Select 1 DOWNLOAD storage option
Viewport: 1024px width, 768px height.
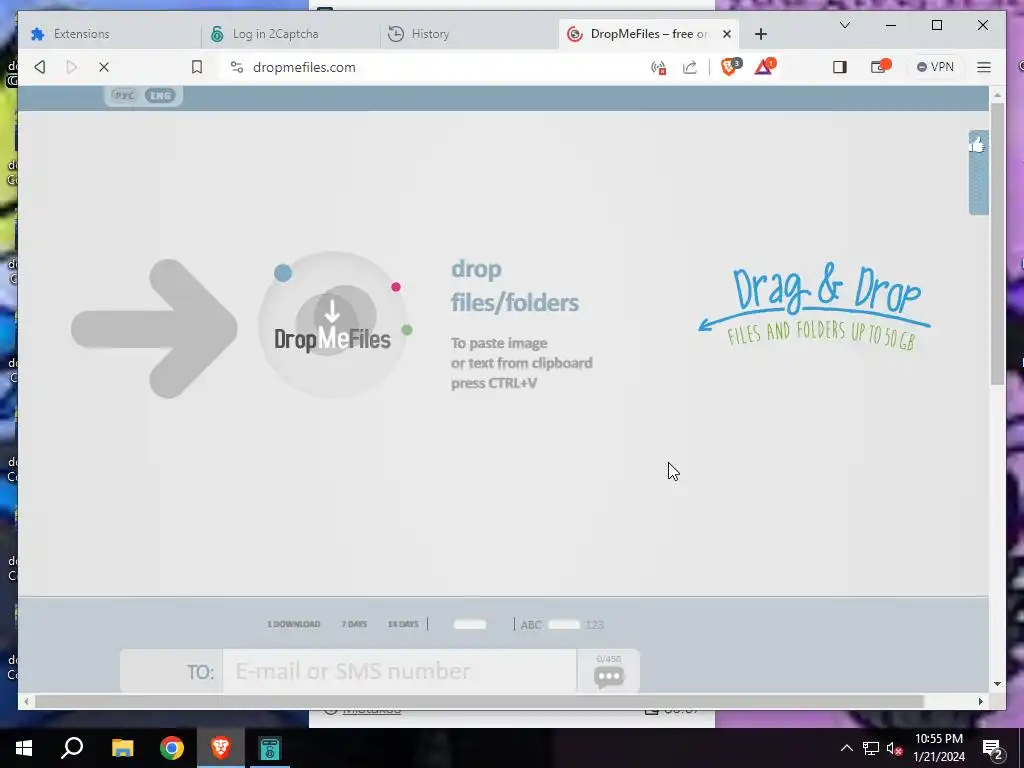coord(293,624)
